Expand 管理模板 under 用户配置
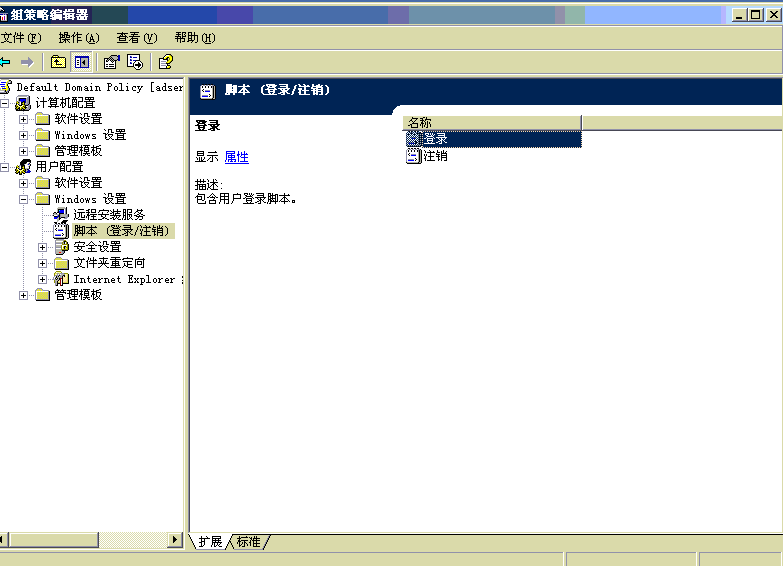Image resolution: width=783 pixels, height=566 pixels. click(23, 295)
